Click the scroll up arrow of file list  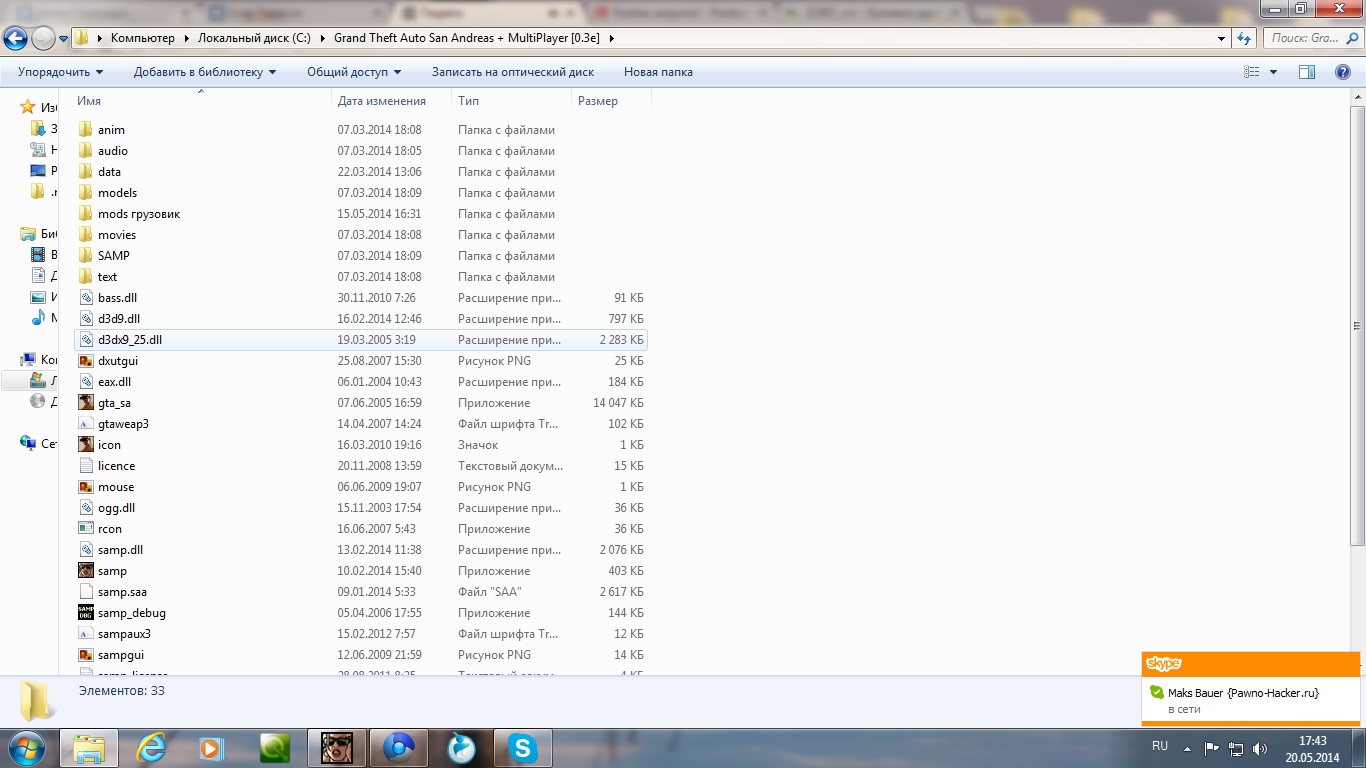[1357, 96]
